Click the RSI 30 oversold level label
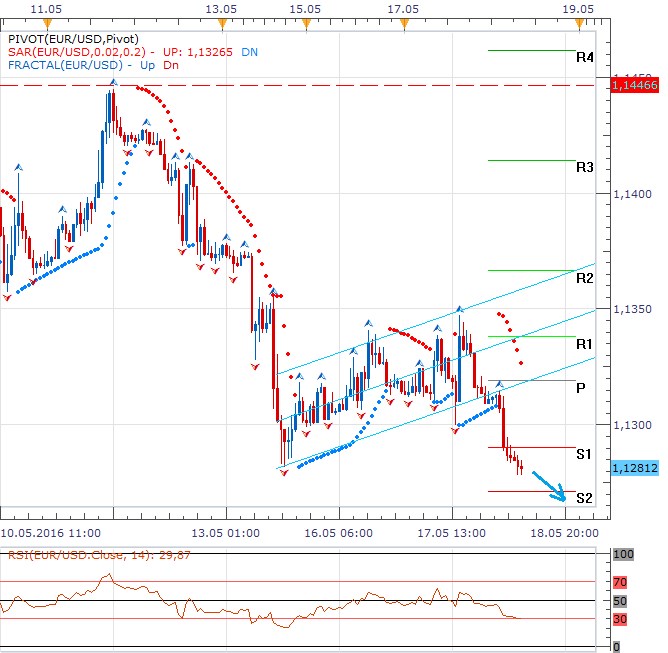Image resolution: width=668 pixels, height=653 pixels. point(620,620)
